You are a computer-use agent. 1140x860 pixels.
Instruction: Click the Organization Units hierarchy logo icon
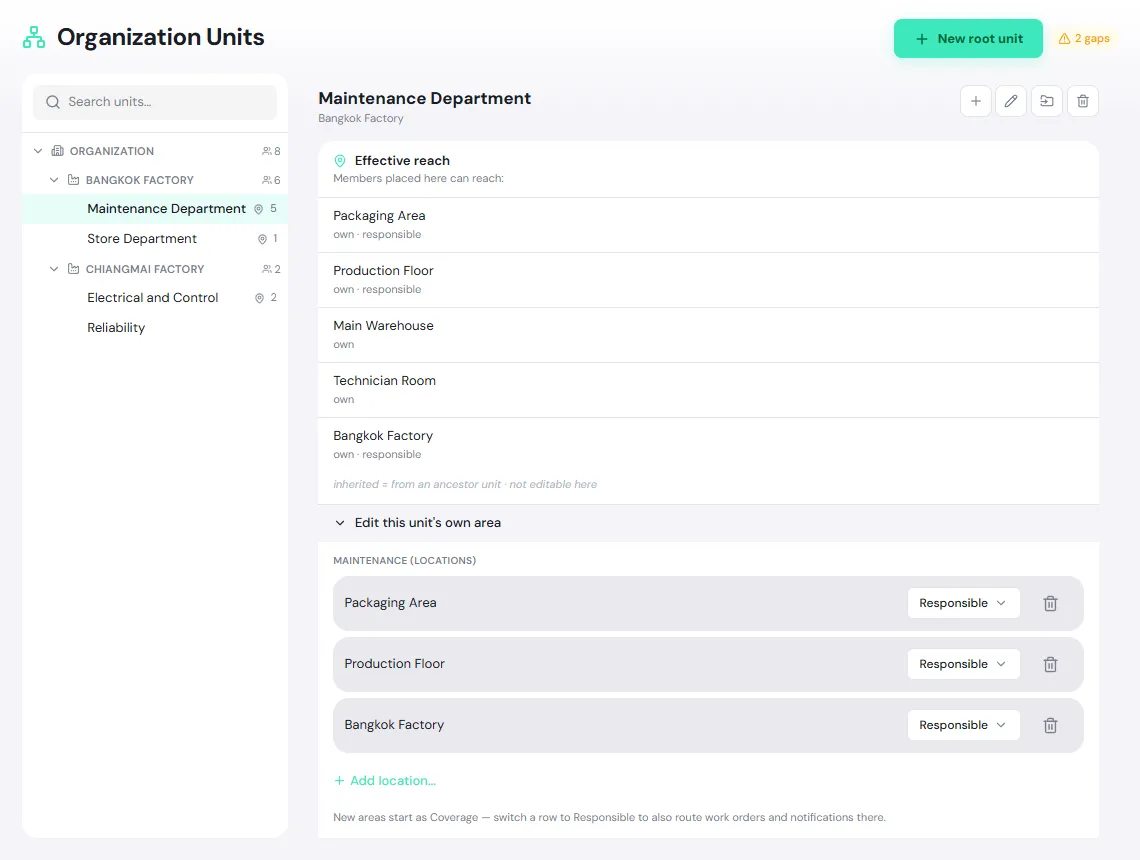(33, 37)
